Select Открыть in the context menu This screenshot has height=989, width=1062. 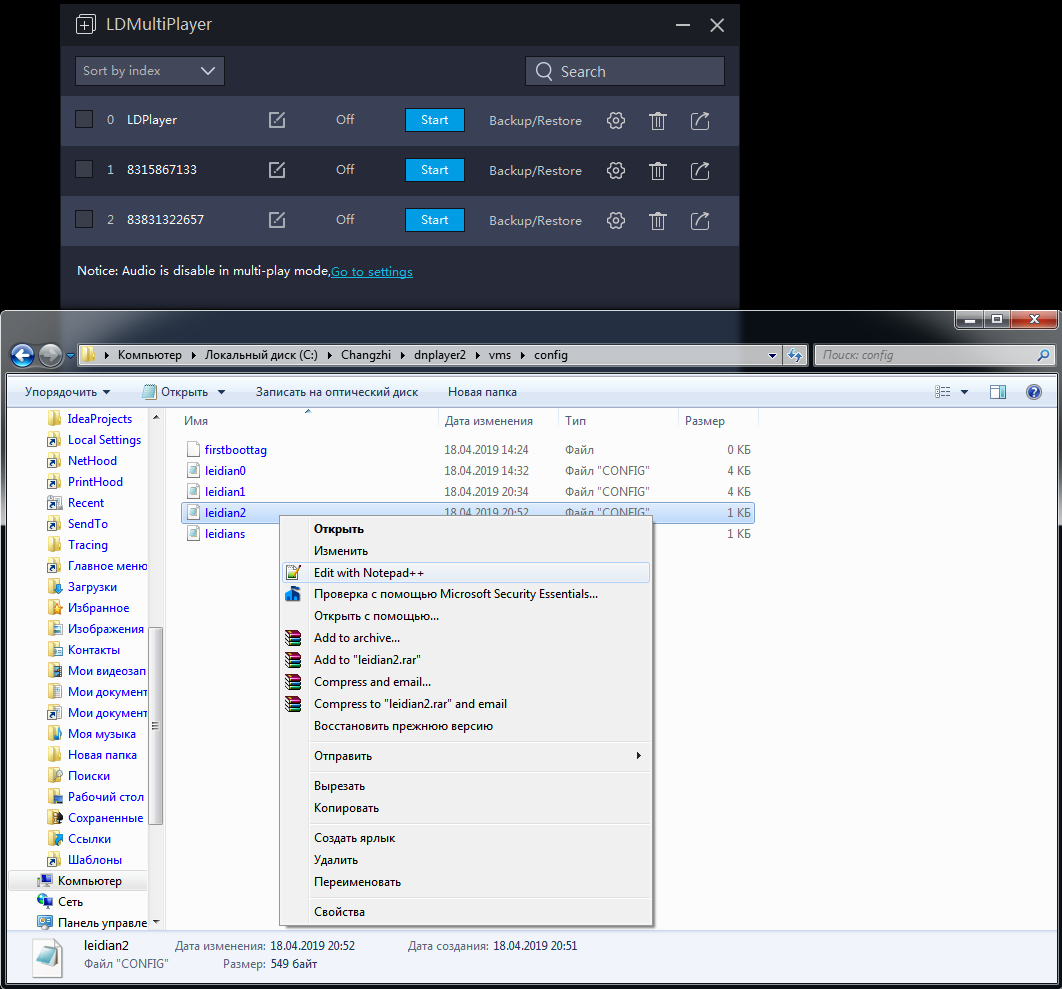tap(466, 529)
